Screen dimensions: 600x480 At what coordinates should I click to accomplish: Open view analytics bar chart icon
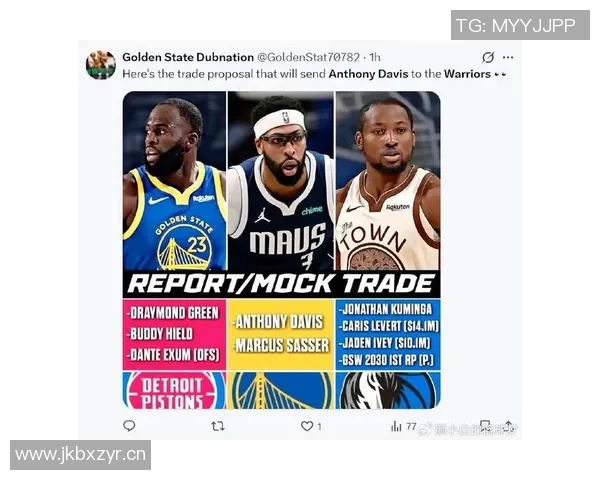396,426
